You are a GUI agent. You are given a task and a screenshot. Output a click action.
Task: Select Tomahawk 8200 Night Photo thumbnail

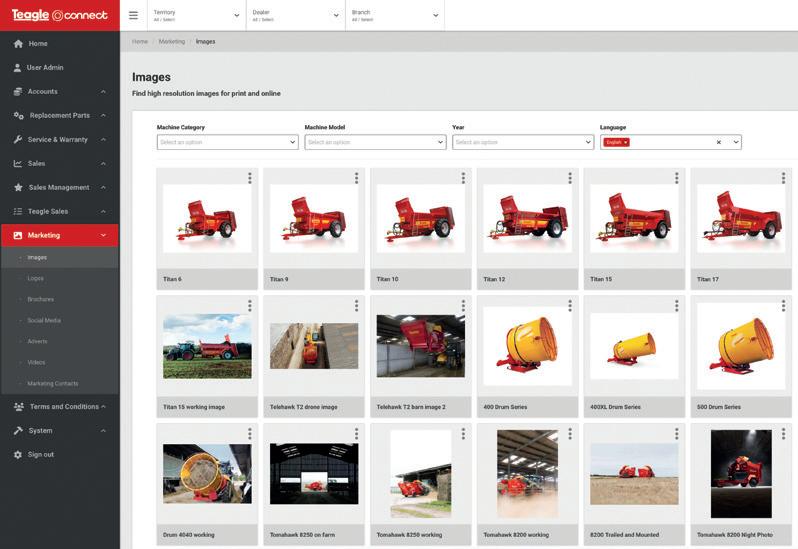[x=741, y=474]
